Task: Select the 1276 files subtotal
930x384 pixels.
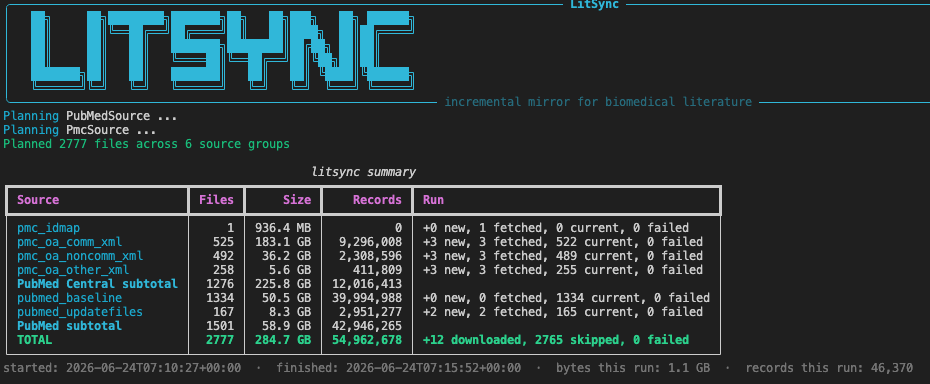Action: pyautogui.click(x=220, y=284)
